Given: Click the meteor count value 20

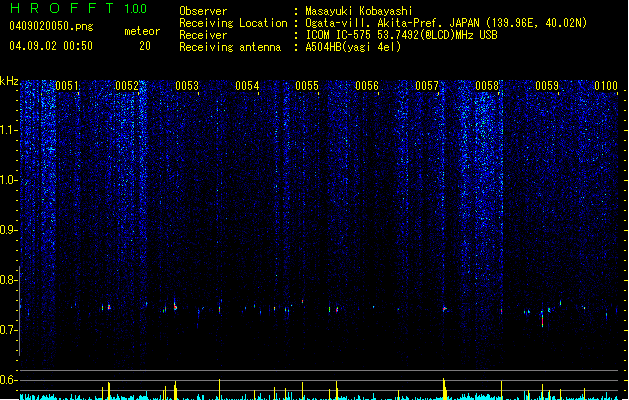Looking at the screenshot, I should 145,46.
